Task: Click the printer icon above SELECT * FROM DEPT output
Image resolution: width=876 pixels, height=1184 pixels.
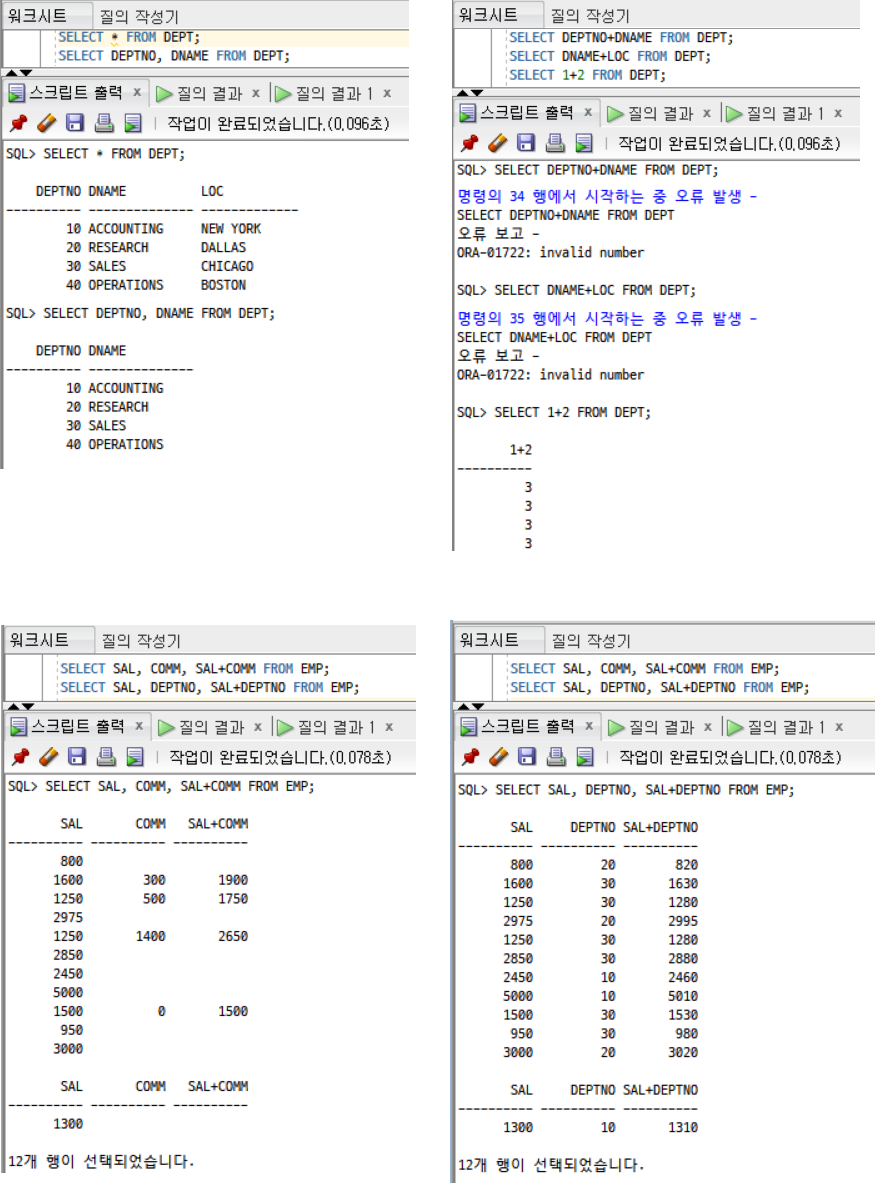Action: click(x=104, y=123)
